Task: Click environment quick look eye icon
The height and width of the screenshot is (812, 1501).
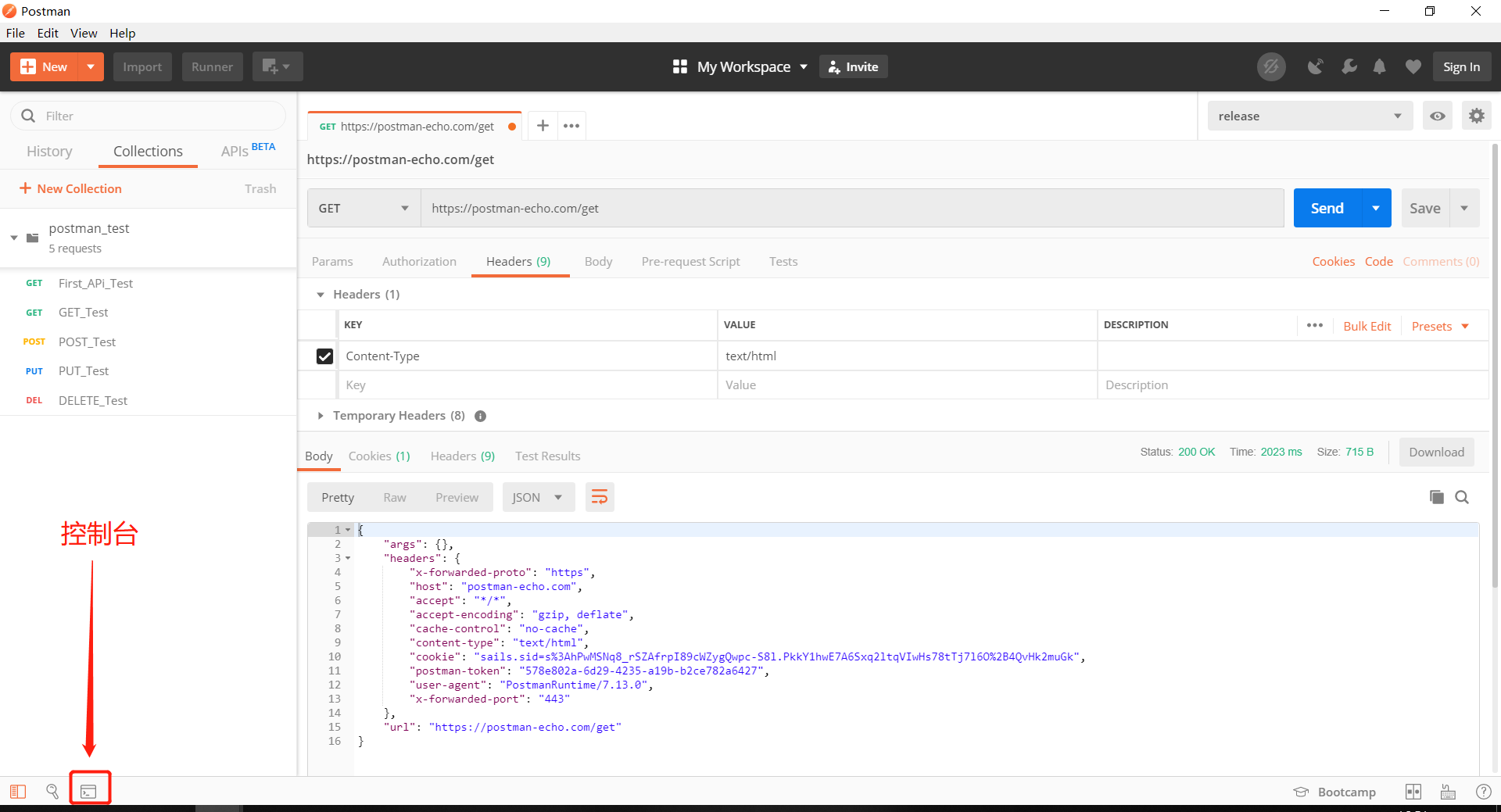Action: click(x=1437, y=116)
